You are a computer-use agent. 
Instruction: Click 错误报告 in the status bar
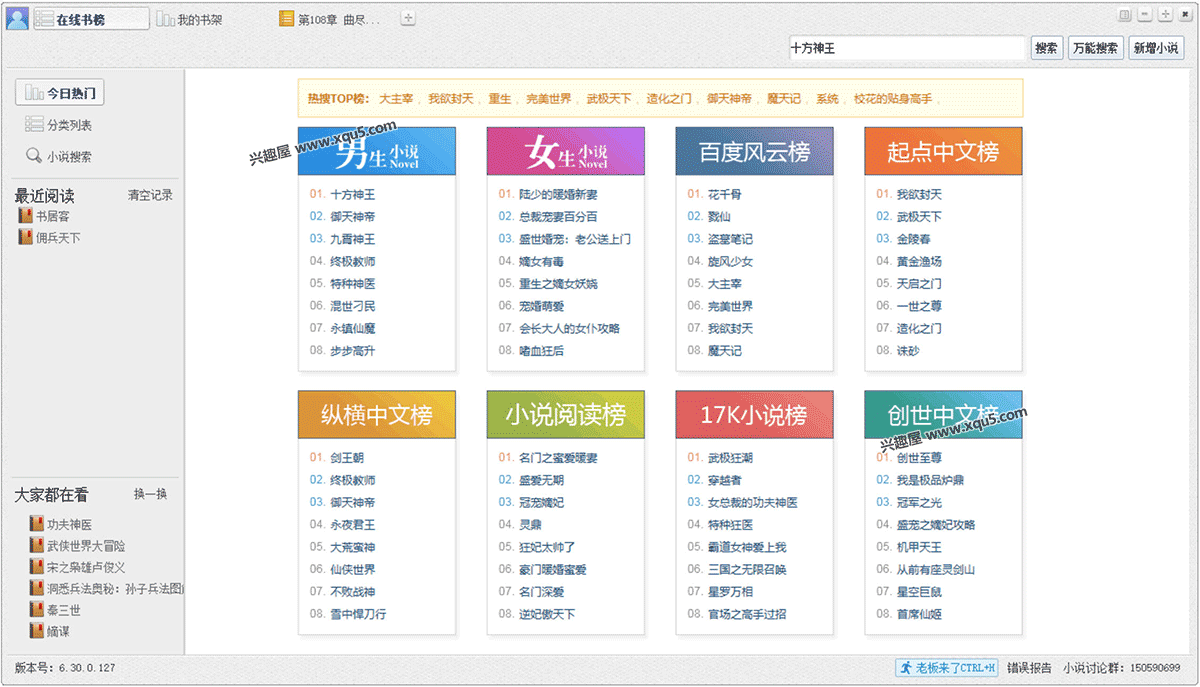(1028, 668)
